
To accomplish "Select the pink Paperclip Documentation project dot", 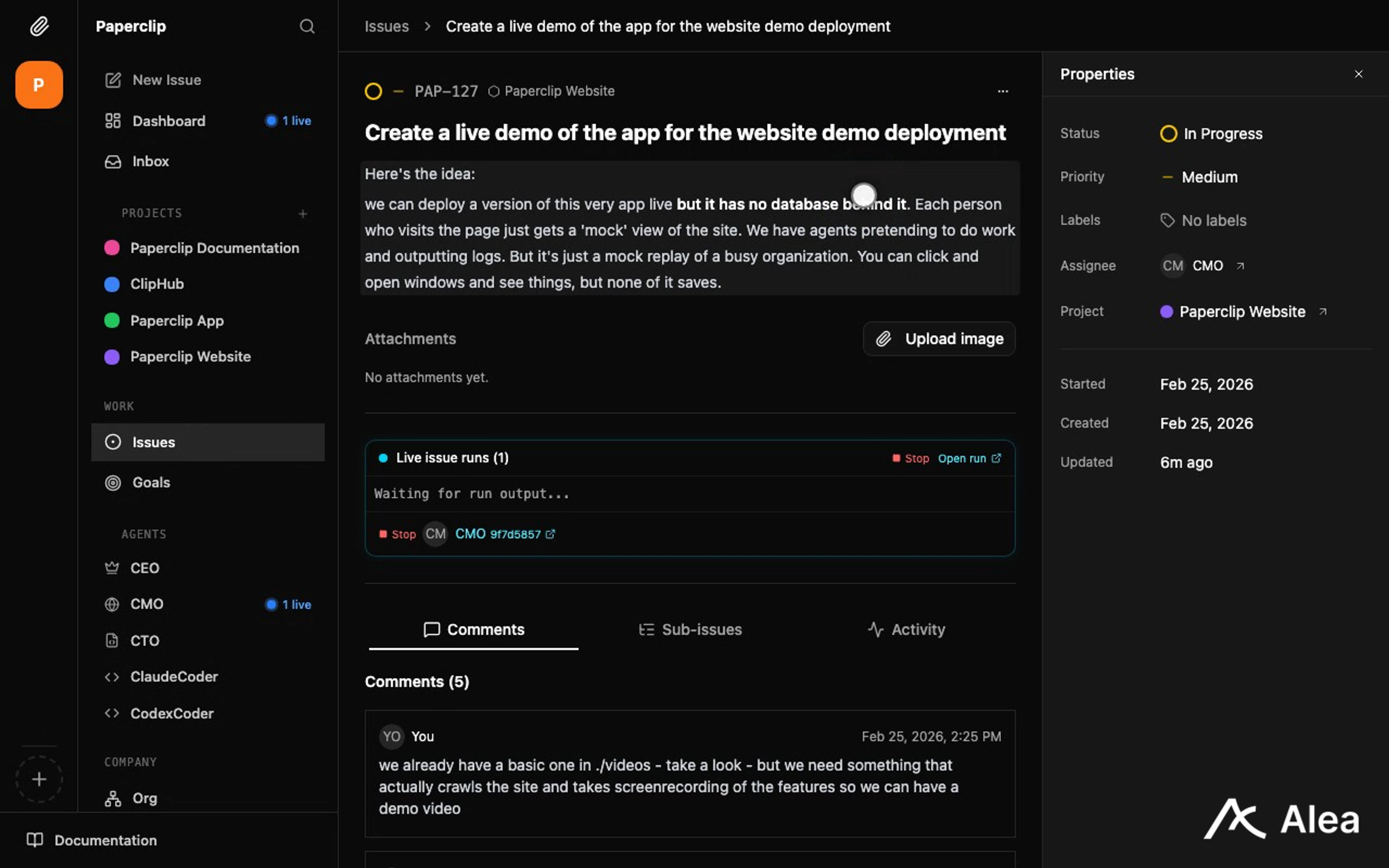I will tap(112, 248).
